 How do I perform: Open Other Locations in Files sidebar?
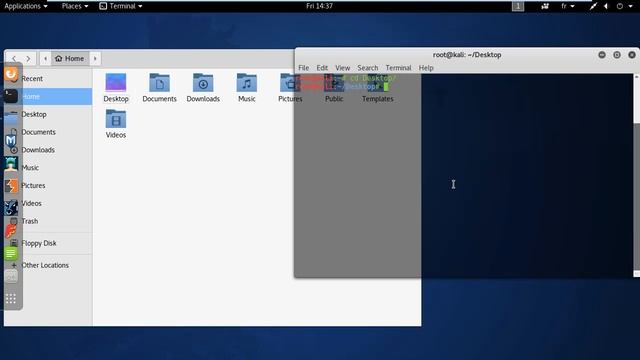tap(48, 265)
